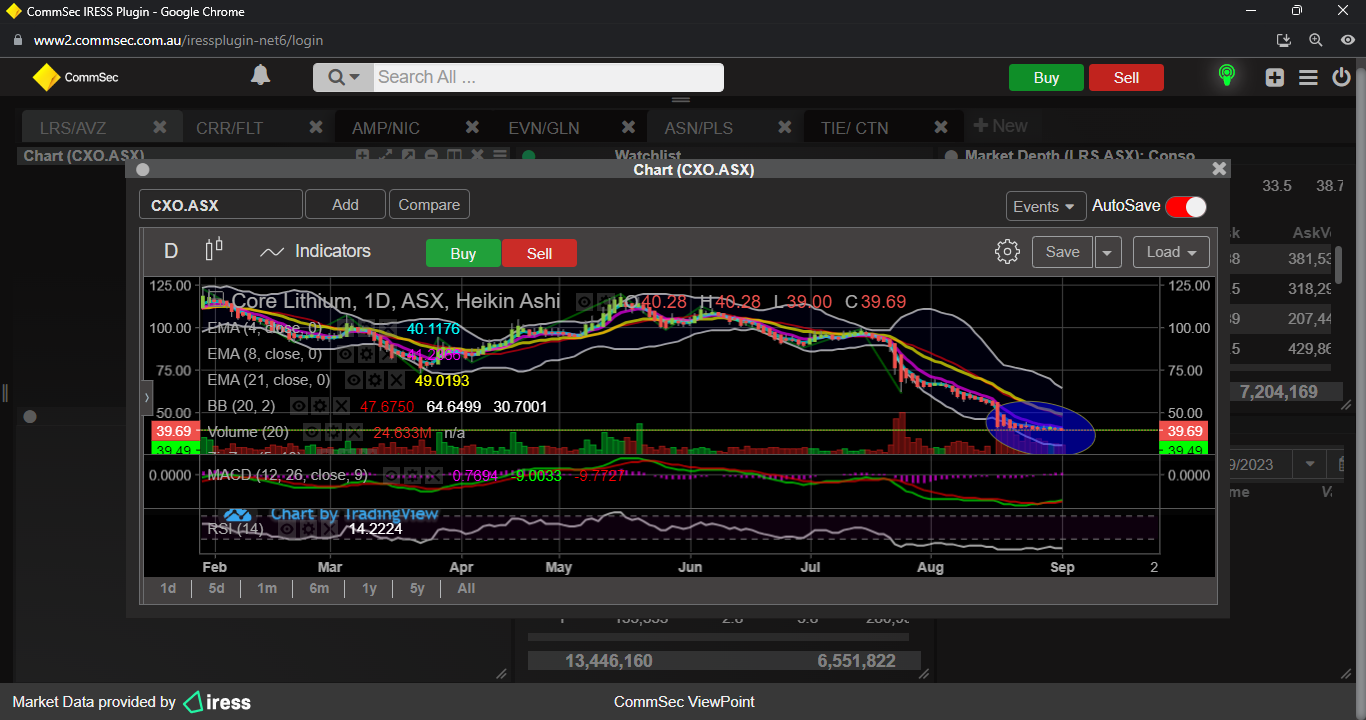Expand the chart's left side panel arrow

pyautogui.click(x=147, y=397)
